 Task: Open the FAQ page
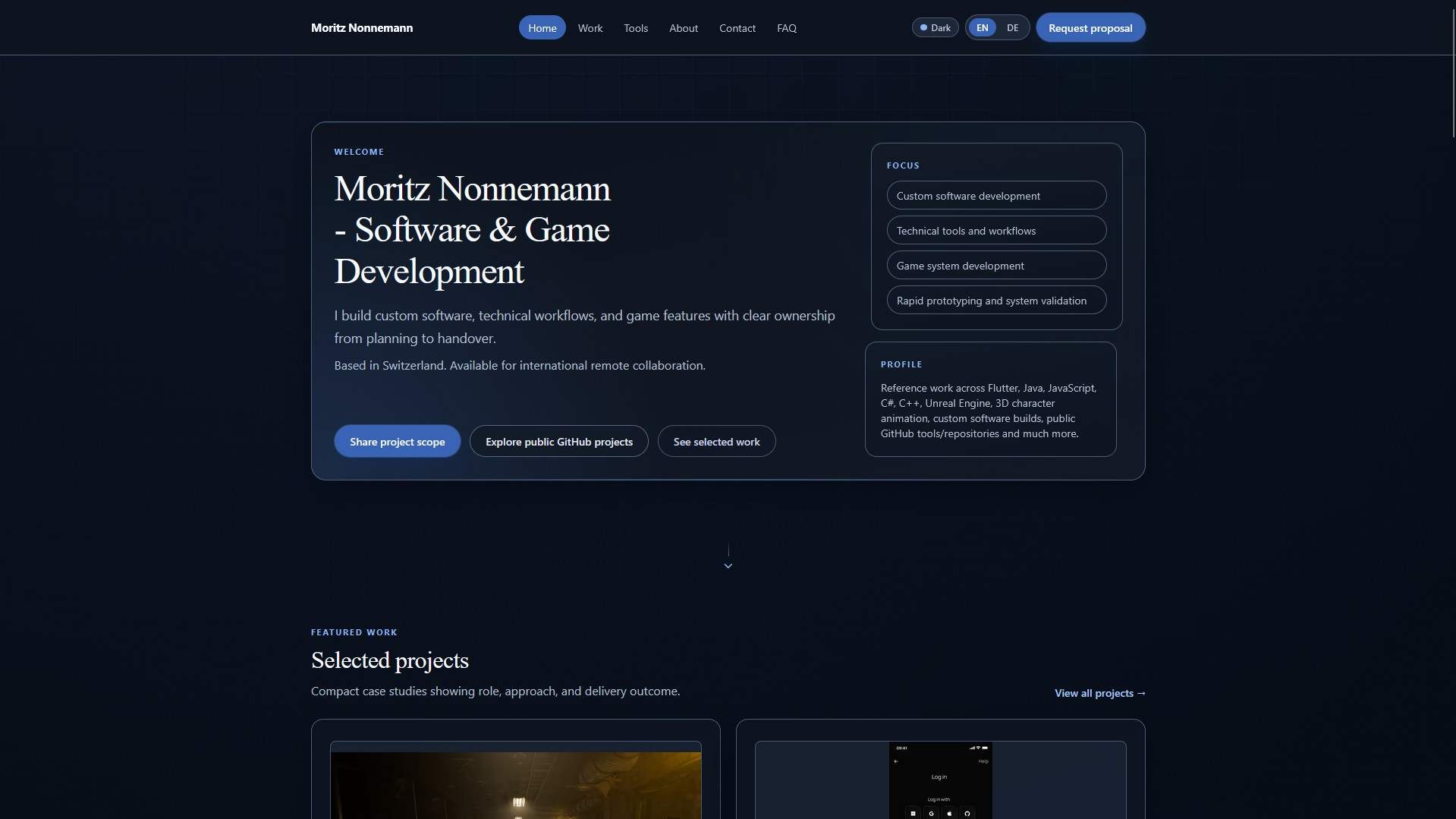pyautogui.click(x=786, y=27)
